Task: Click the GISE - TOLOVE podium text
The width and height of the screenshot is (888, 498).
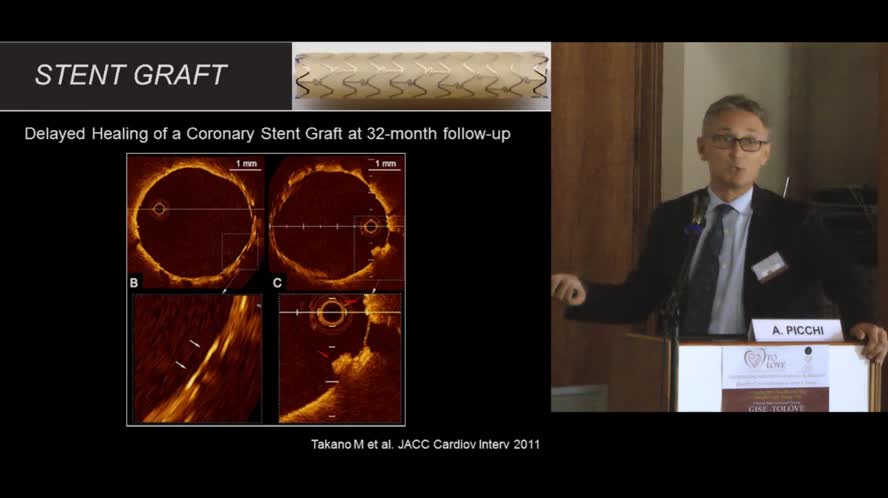Action: [775, 396]
